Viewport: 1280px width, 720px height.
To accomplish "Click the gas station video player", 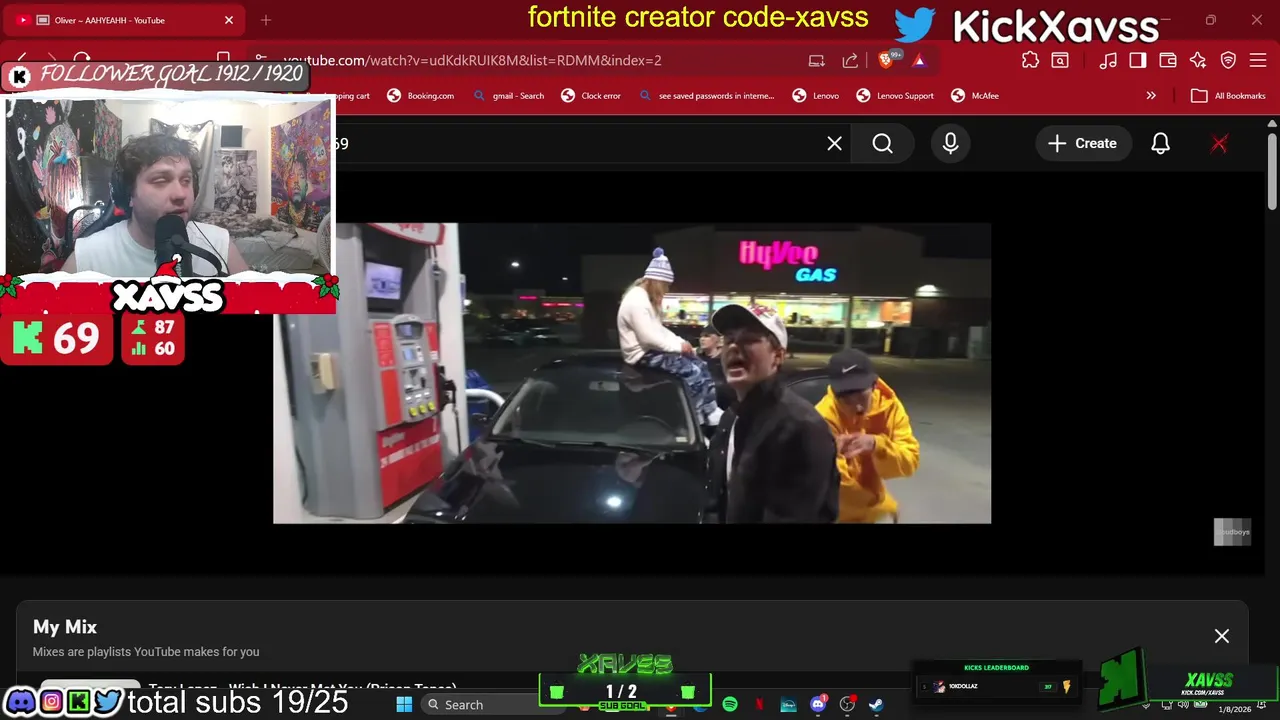I will pos(632,373).
